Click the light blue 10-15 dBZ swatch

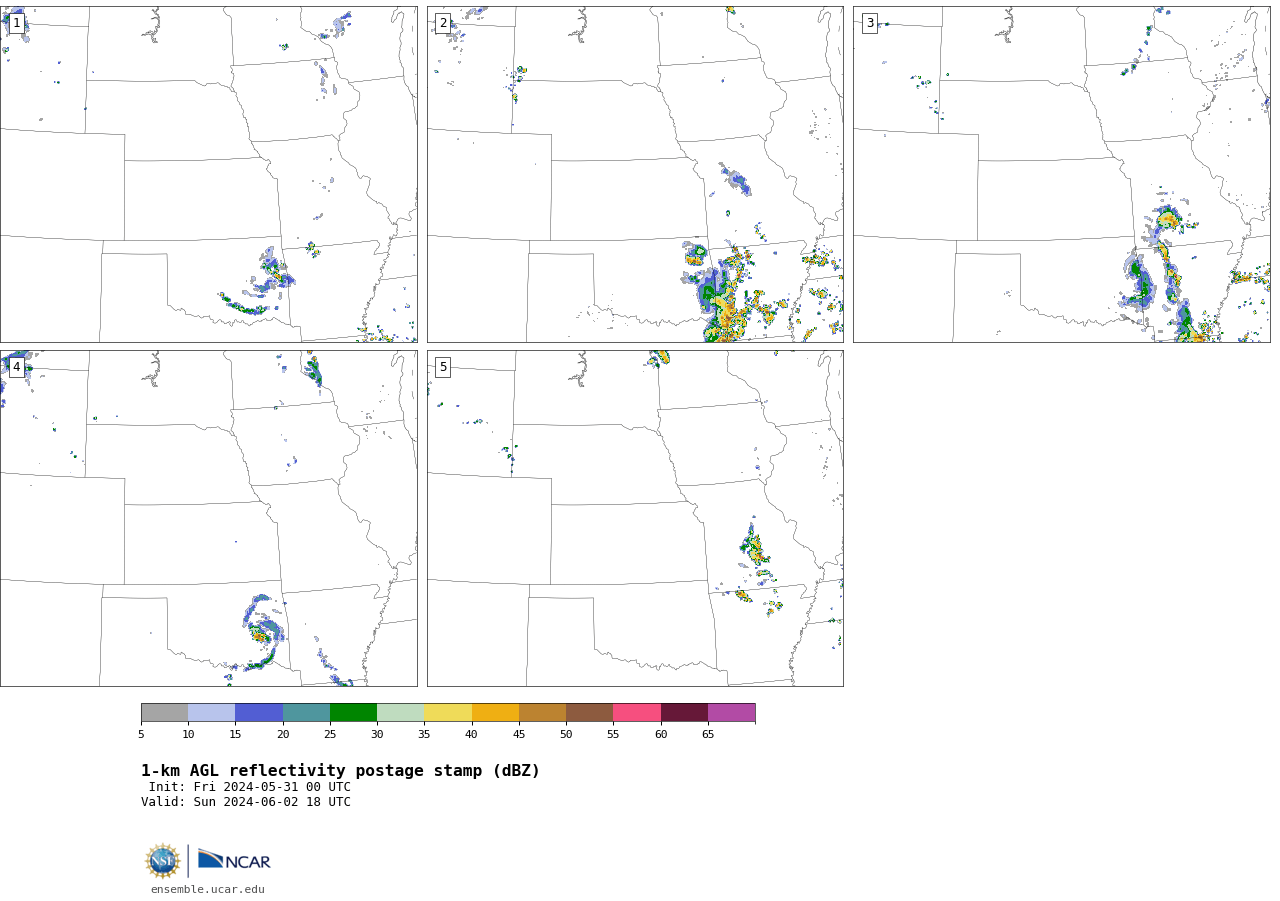(212, 712)
